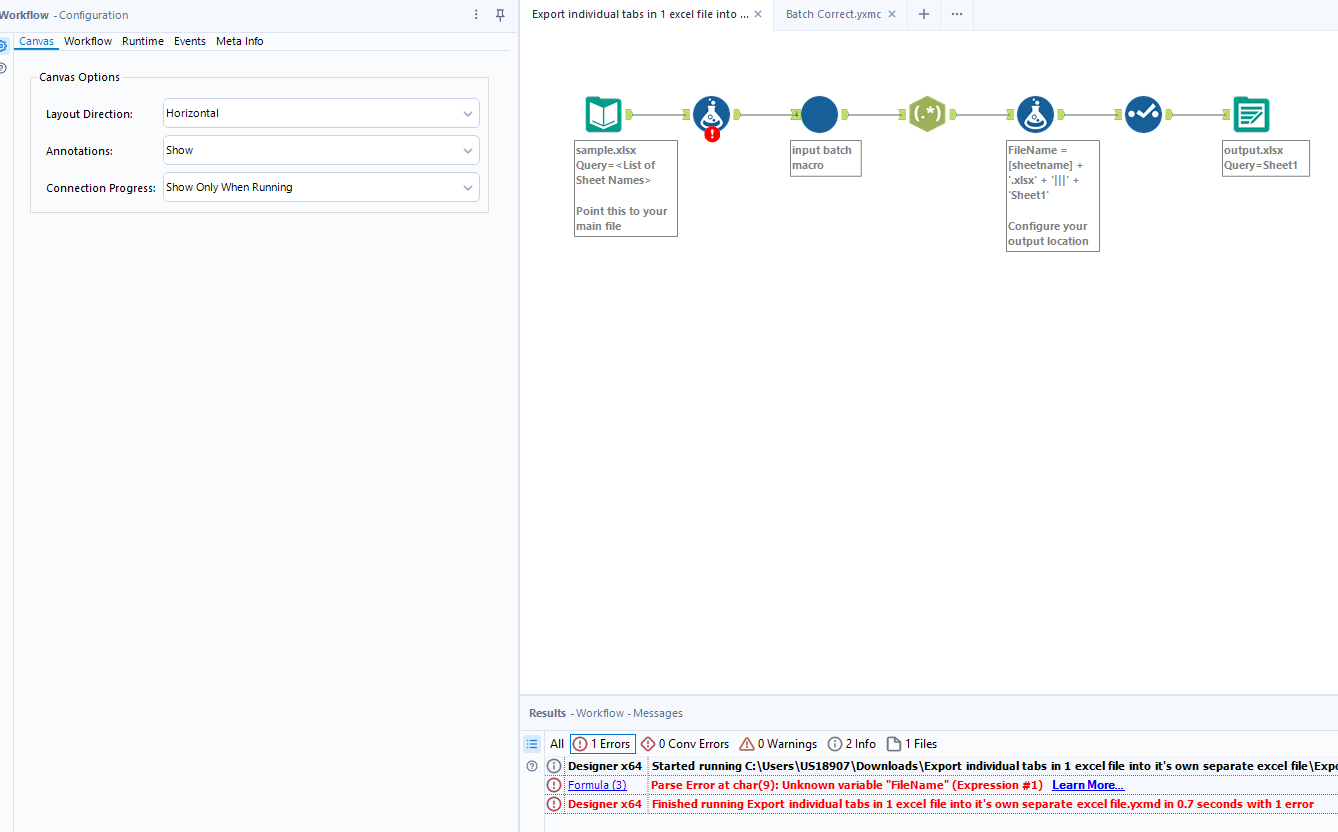The width and height of the screenshot is (1338, 832).
Task: Click the Learn More link in Results
Action: pyautogui.click(x=1087, y=784)
